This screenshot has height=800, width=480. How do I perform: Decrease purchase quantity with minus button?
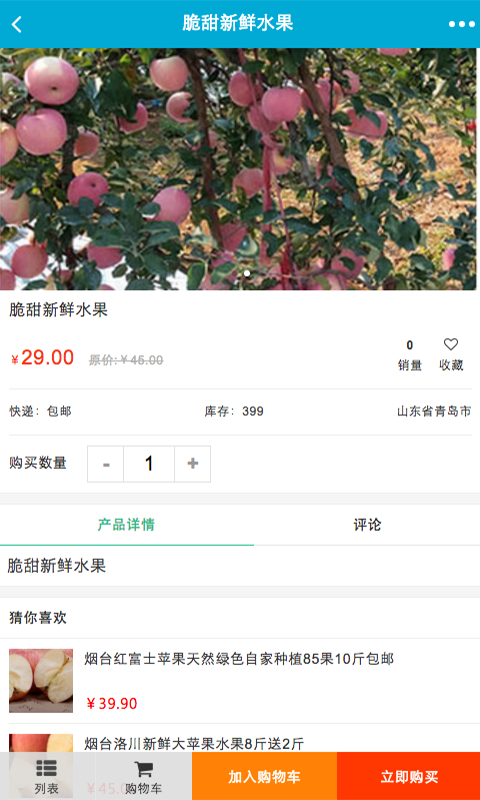106,464
